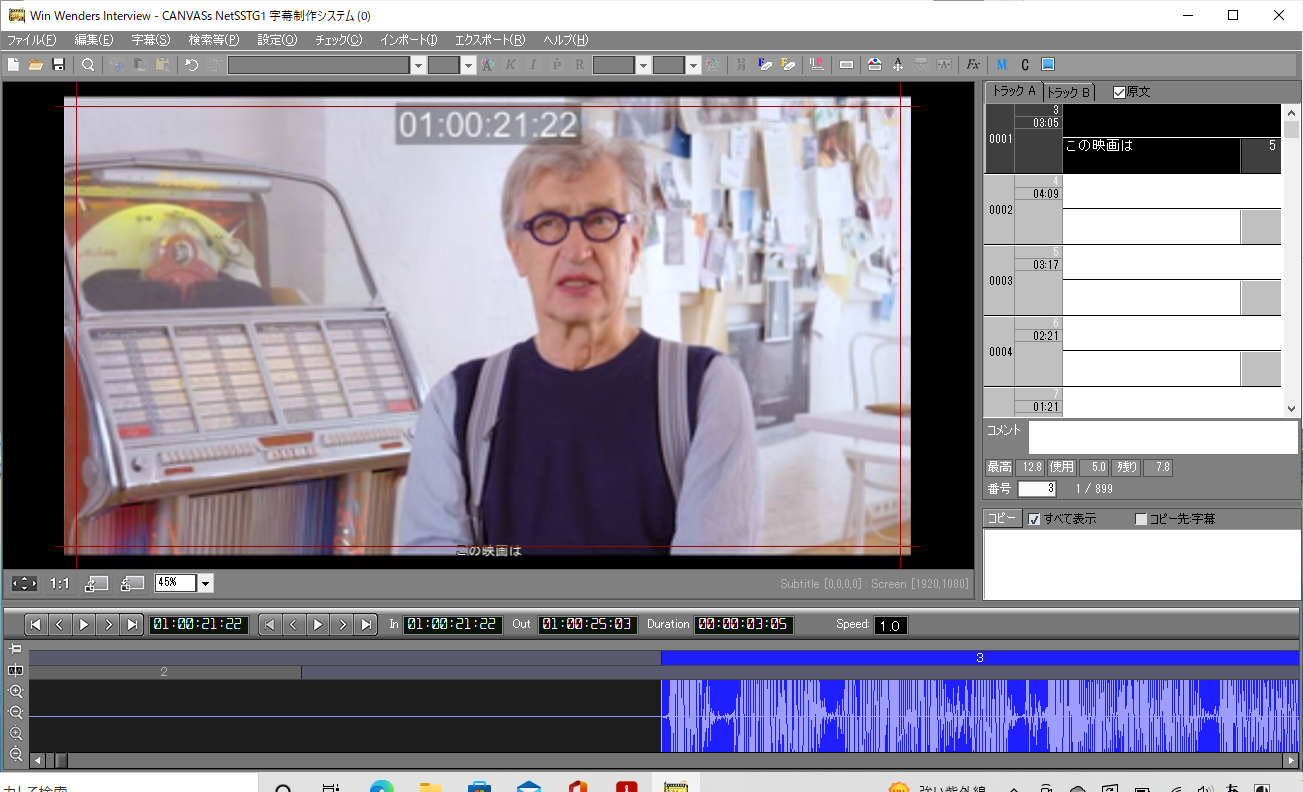Uncheck the すべて表示 checkbox
The image size is (1303, 792).
[1034, 519]
